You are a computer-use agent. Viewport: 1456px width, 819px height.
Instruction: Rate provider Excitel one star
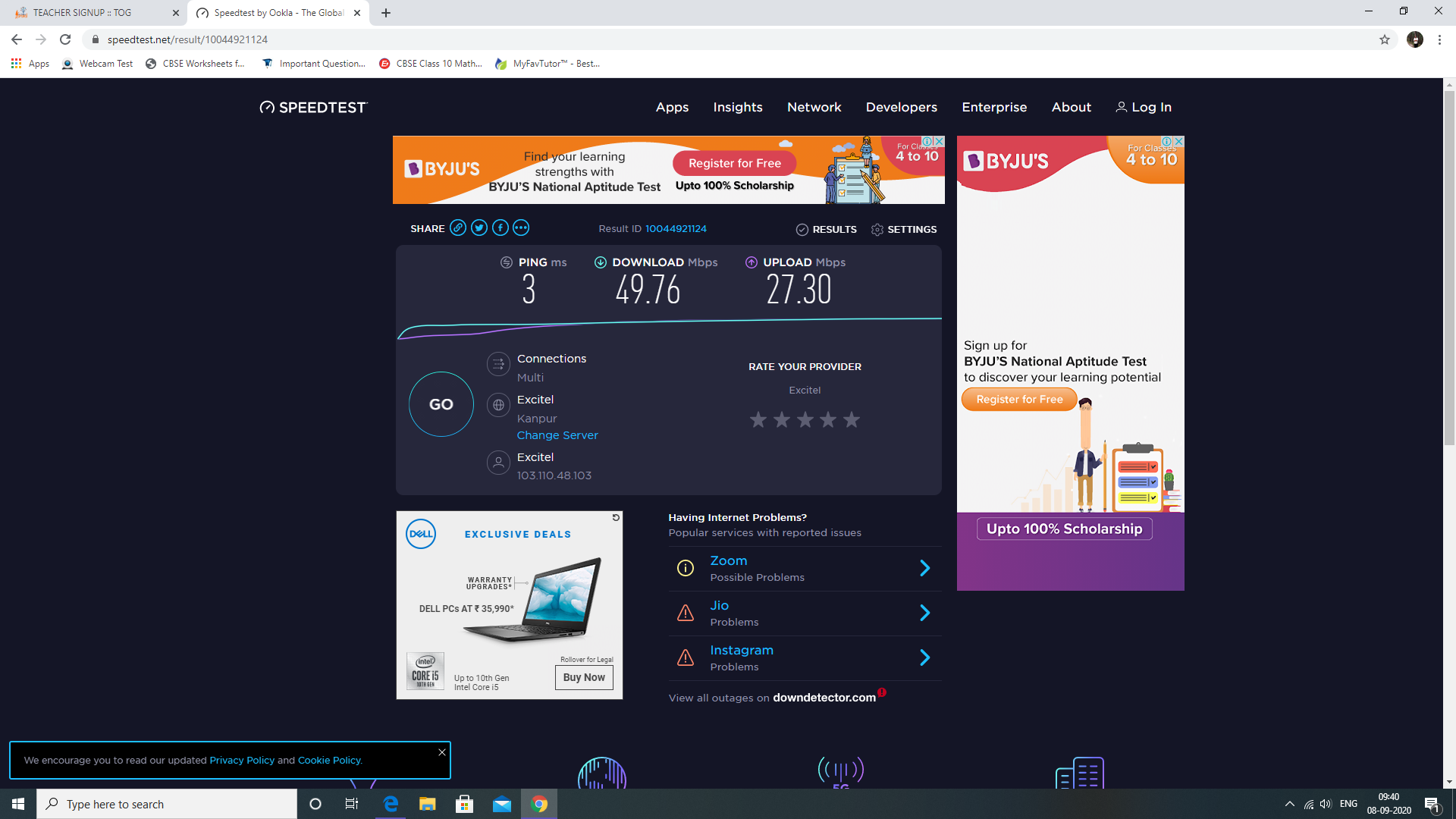758,419
